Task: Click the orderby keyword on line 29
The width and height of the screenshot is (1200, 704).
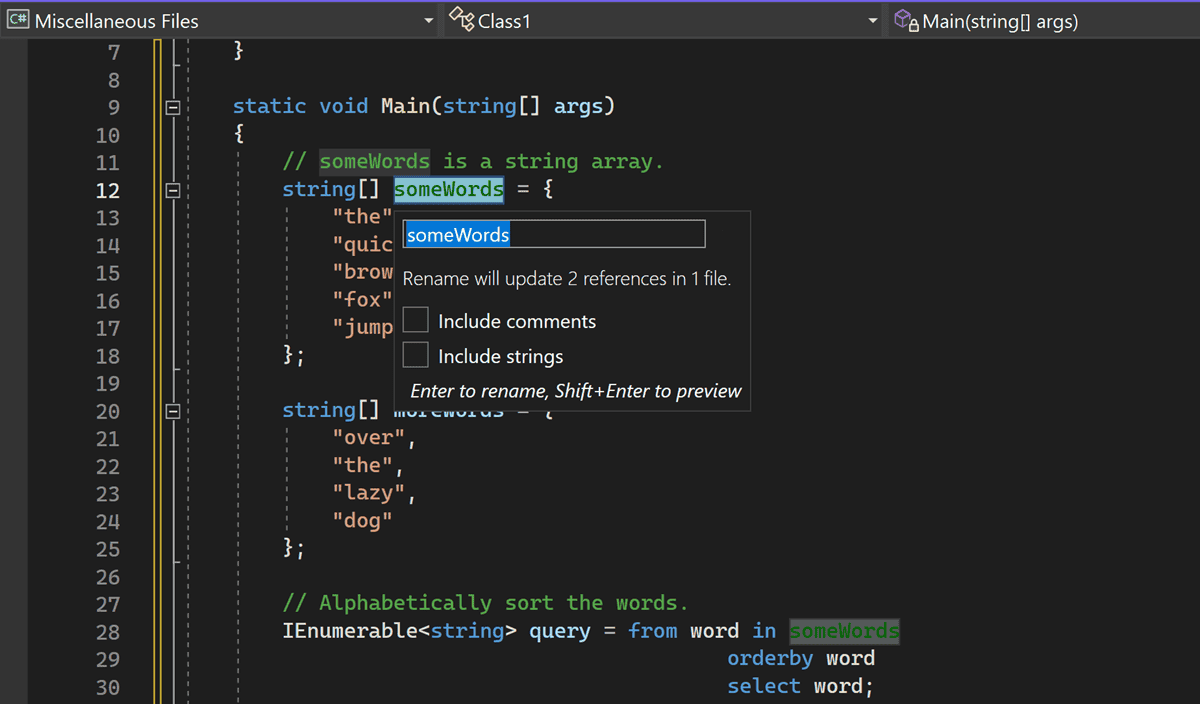Action: click(x=770, y=658)
